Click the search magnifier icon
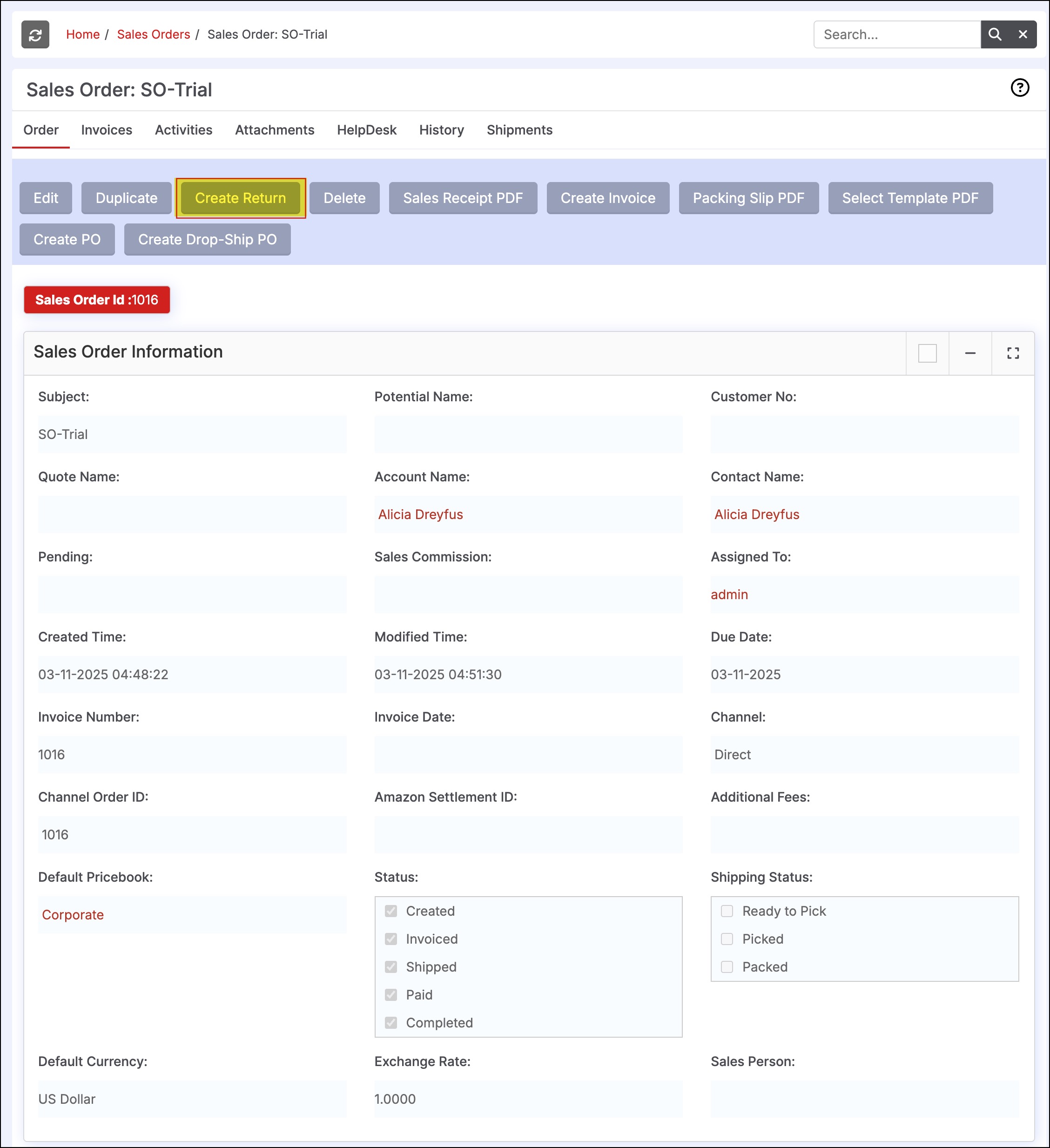 pyautogui.click(x=995, y=35)
